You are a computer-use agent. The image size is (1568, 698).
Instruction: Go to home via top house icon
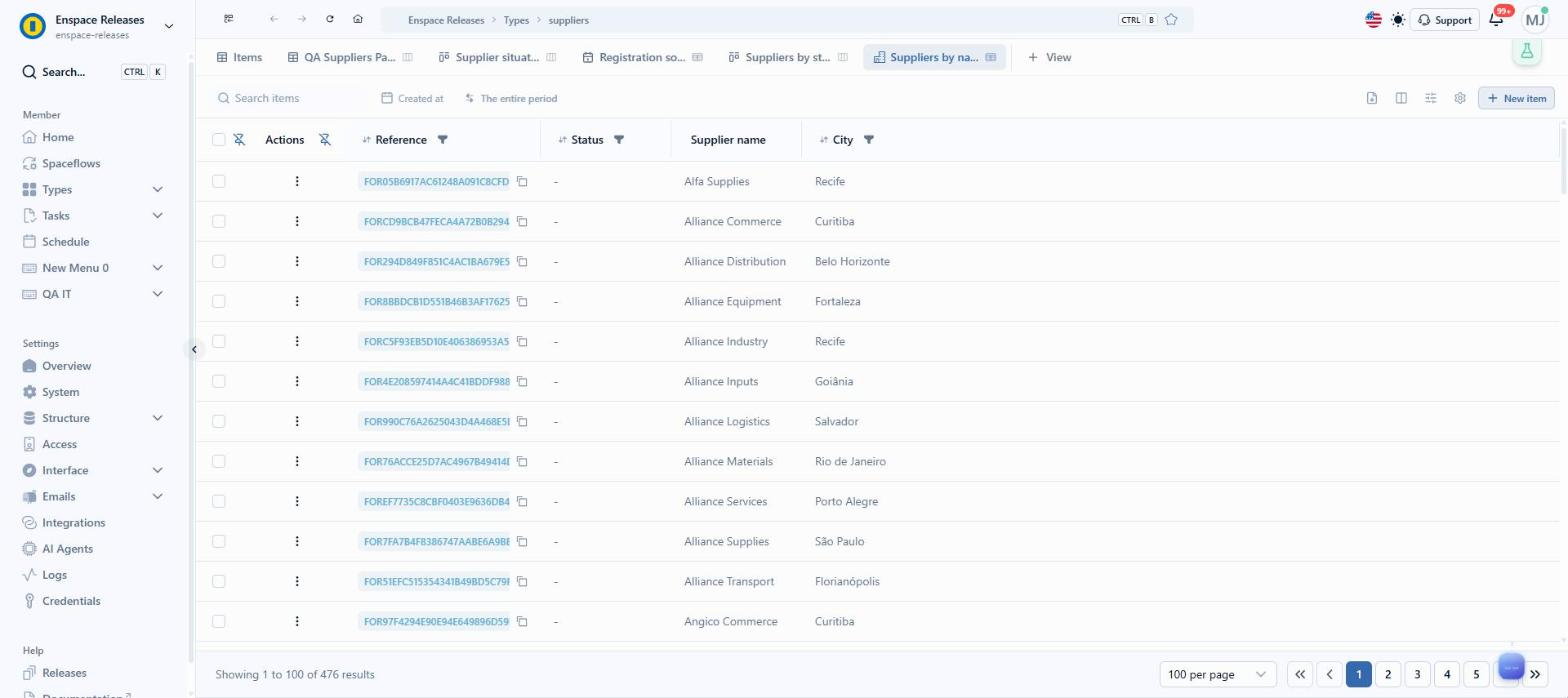click(x=358, y=19)
